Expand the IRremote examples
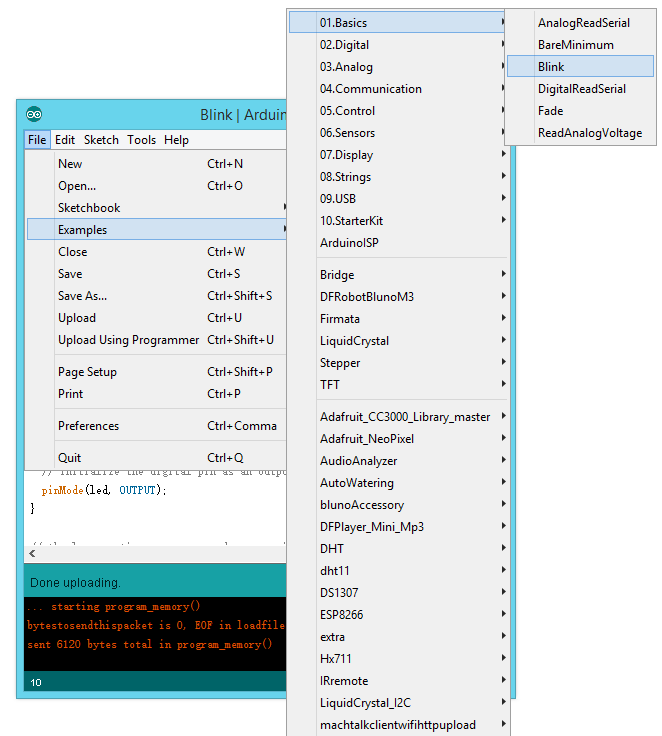Viewport: 662px width, 736px height. click(398, 681)
